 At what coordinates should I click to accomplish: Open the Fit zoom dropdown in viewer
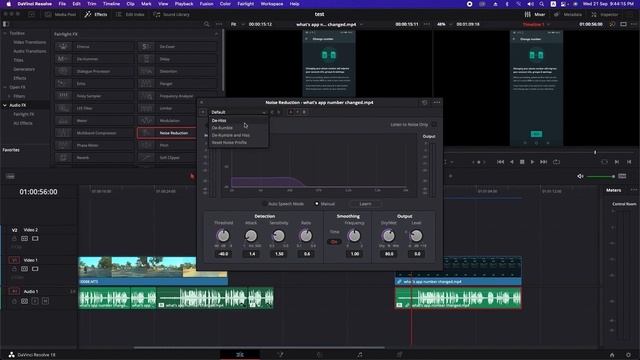[x=237, y=24]
